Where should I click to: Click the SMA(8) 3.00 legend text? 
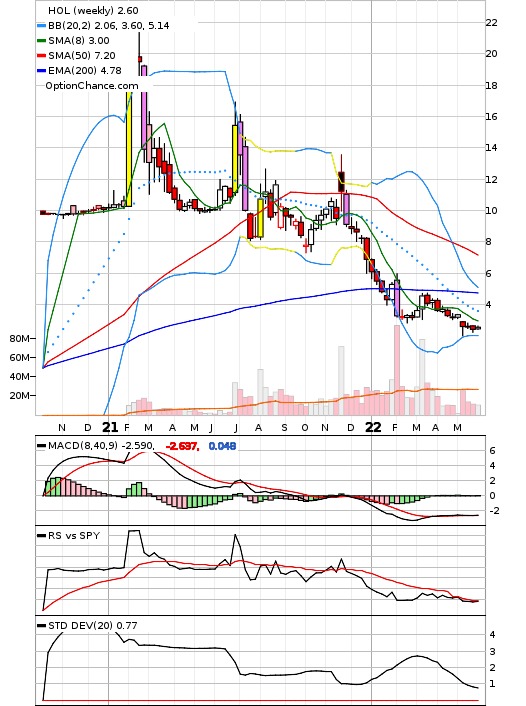[79, 41]
